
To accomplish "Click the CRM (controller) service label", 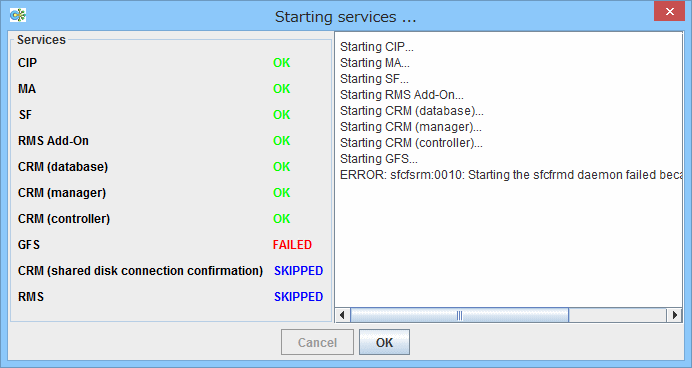I will tap(64, 219).
